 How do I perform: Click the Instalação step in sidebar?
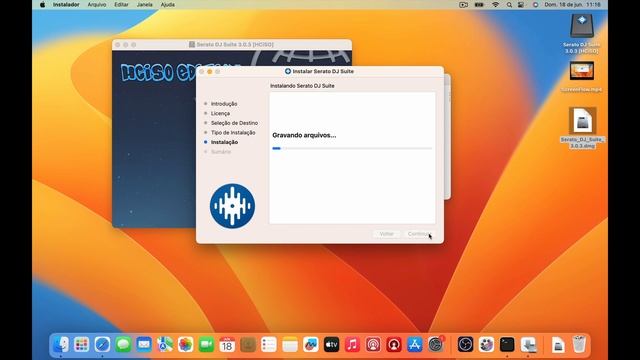[224, 142]
